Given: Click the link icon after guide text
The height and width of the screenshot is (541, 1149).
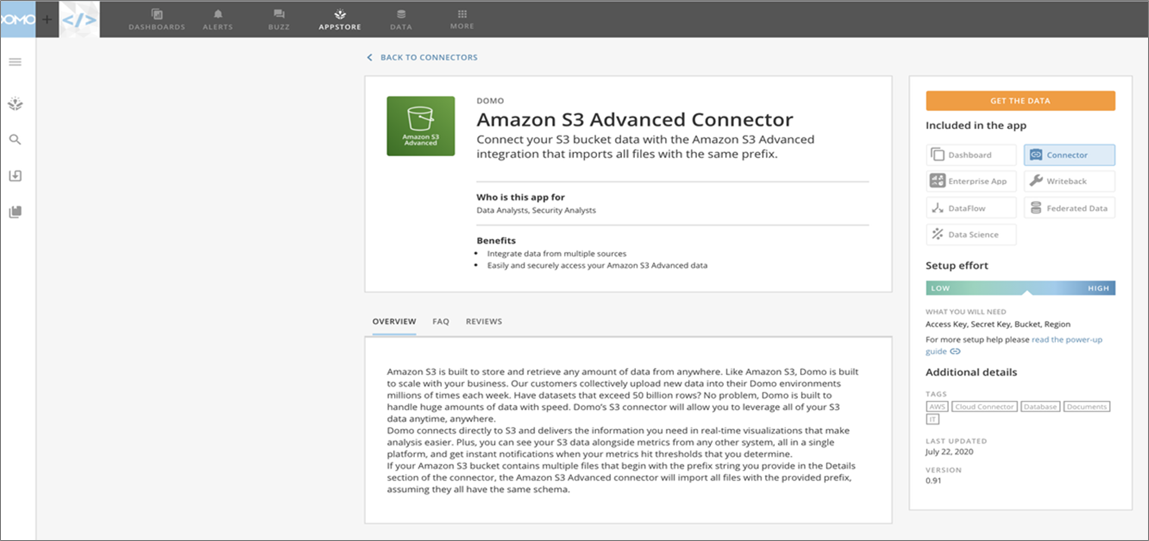Looking at the screenshot, I should [955, 351].
